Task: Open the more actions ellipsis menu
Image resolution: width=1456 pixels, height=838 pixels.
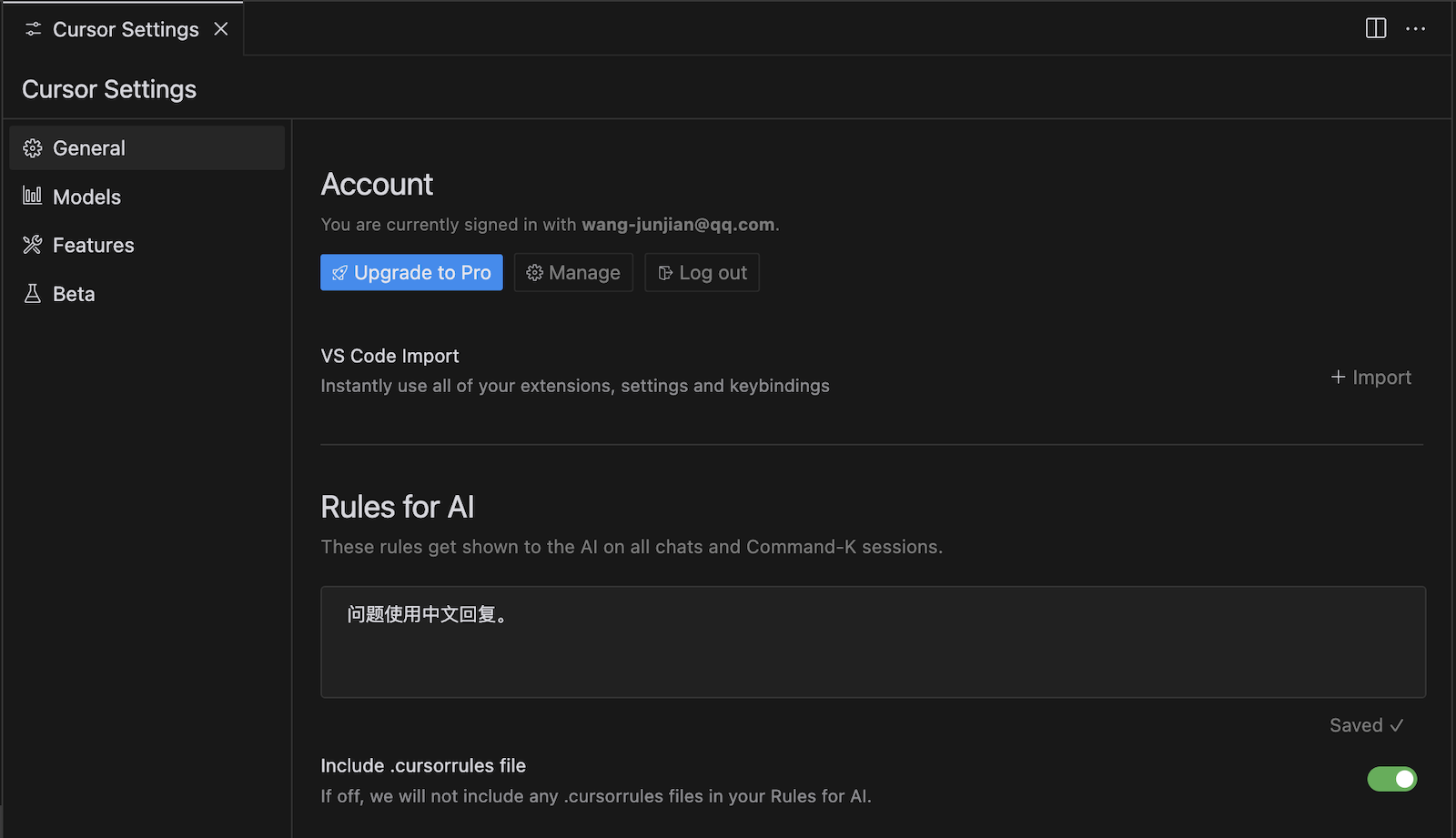Action: click(x=1415, y=28)
